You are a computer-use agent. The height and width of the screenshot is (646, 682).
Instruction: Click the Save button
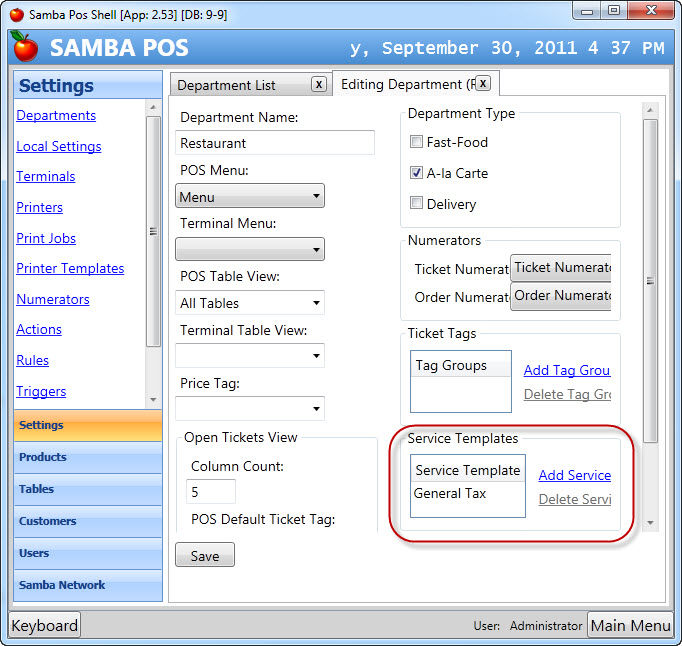pos(205,555)
